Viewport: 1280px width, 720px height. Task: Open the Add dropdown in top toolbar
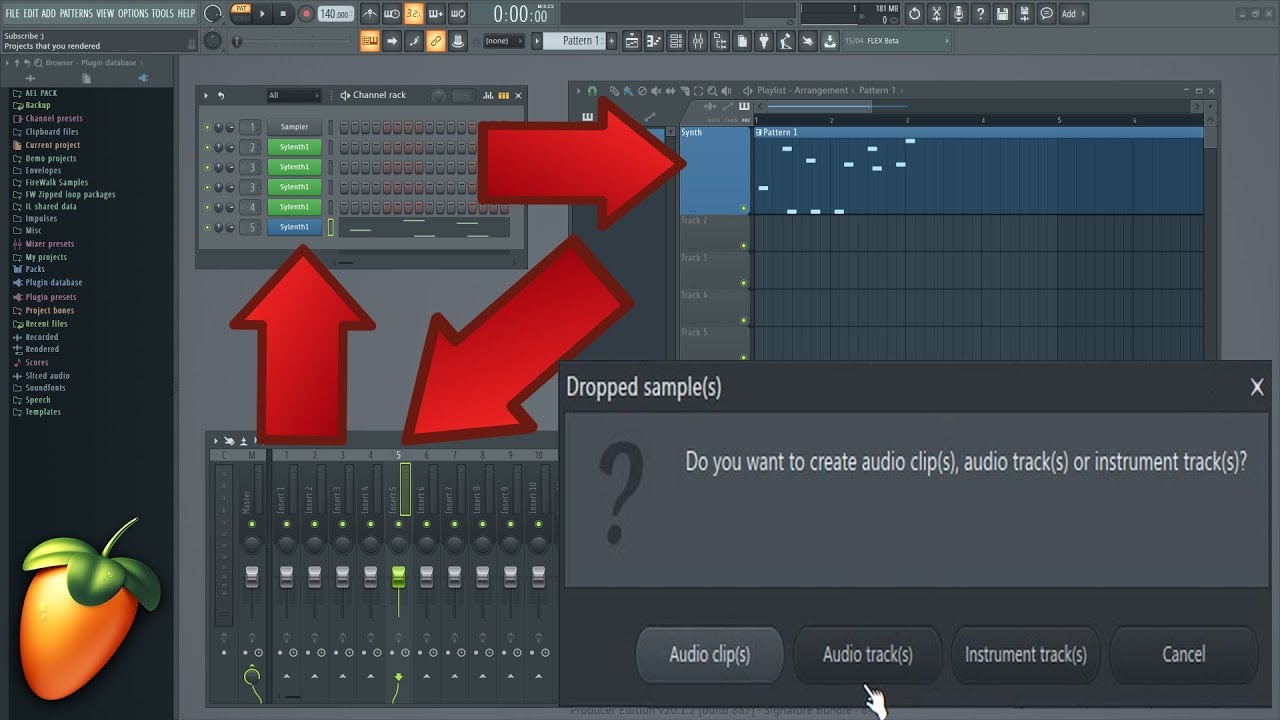[1072, 14]
